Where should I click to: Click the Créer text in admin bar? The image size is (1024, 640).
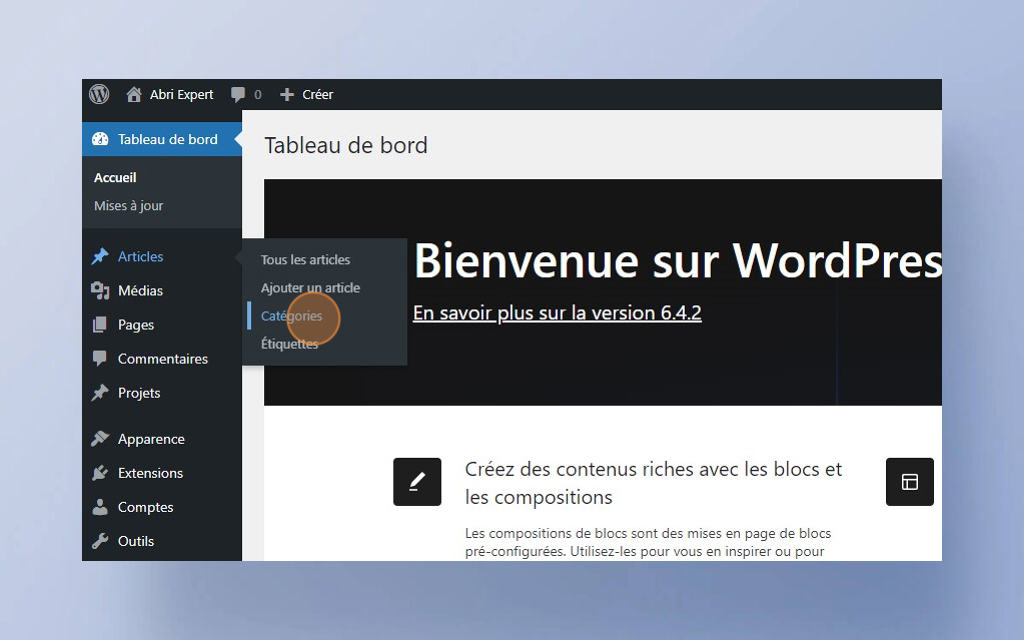(317, 95)
